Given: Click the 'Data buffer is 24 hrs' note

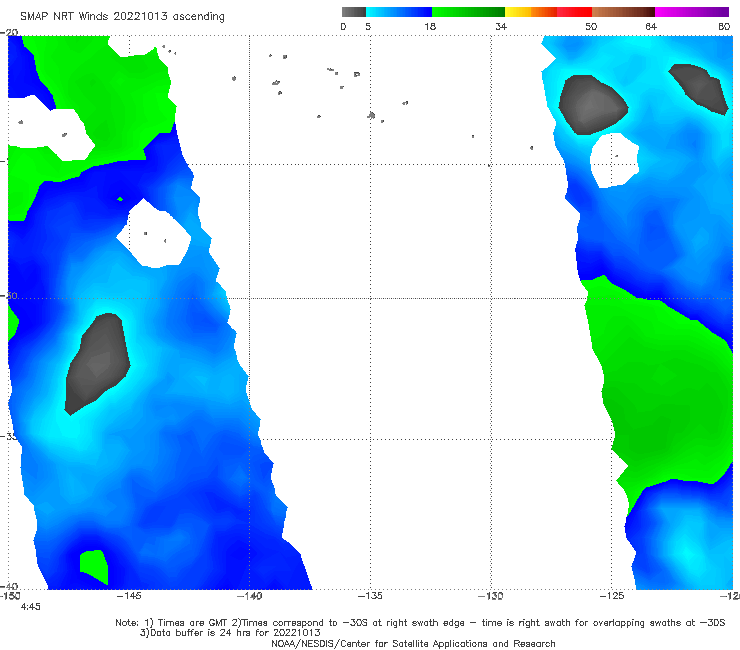Looking at the screenshot, I should pos(230,633).
